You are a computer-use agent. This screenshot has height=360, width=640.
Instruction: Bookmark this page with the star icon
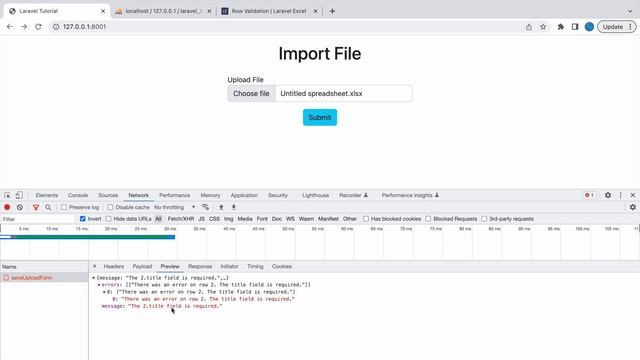[x=543, y=27]
